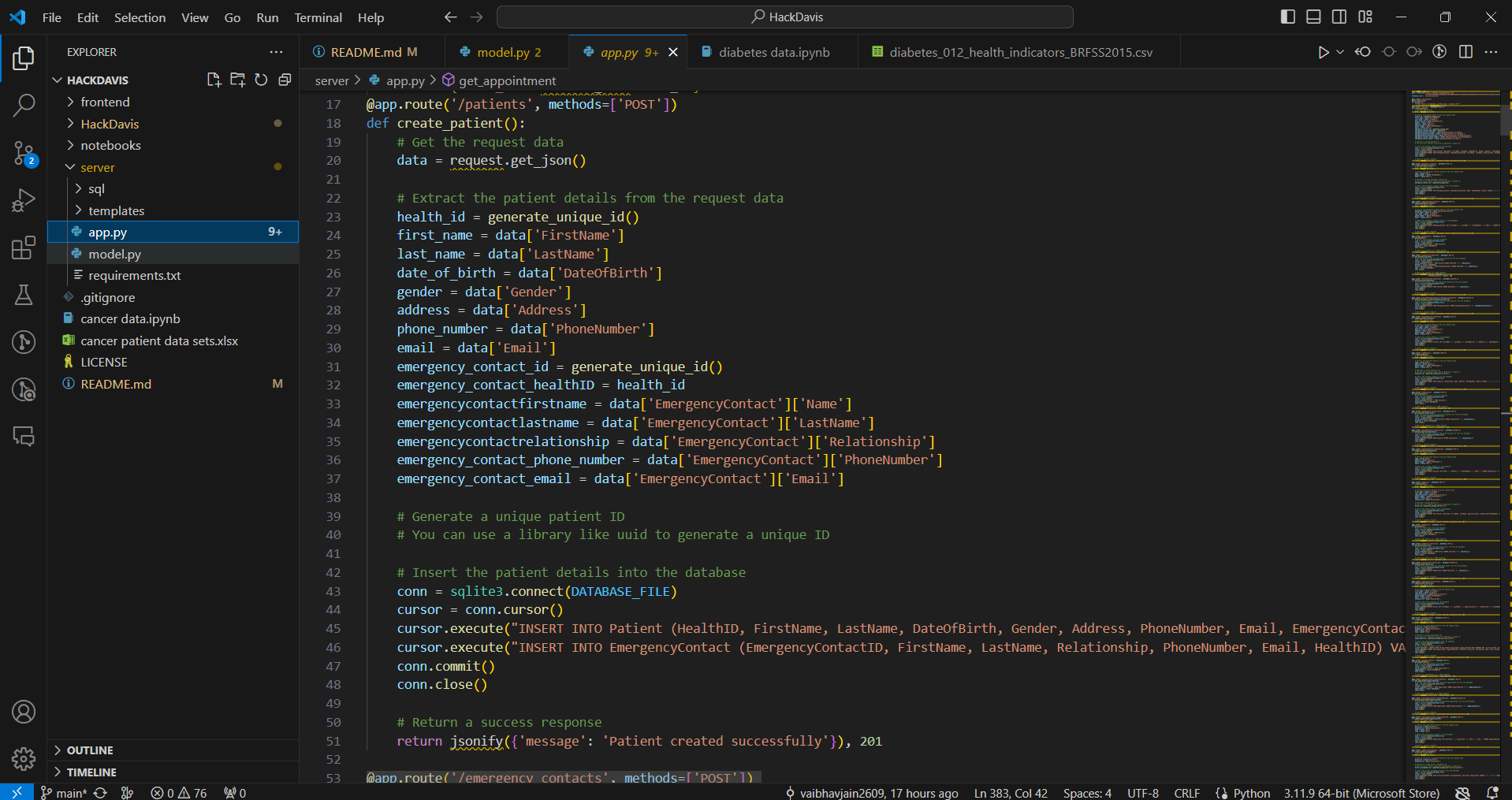Toggle the bottom panel layout button
The width and height of the screenshot is (1512, 800).
pyautogui.click(x=1313, y=17)
